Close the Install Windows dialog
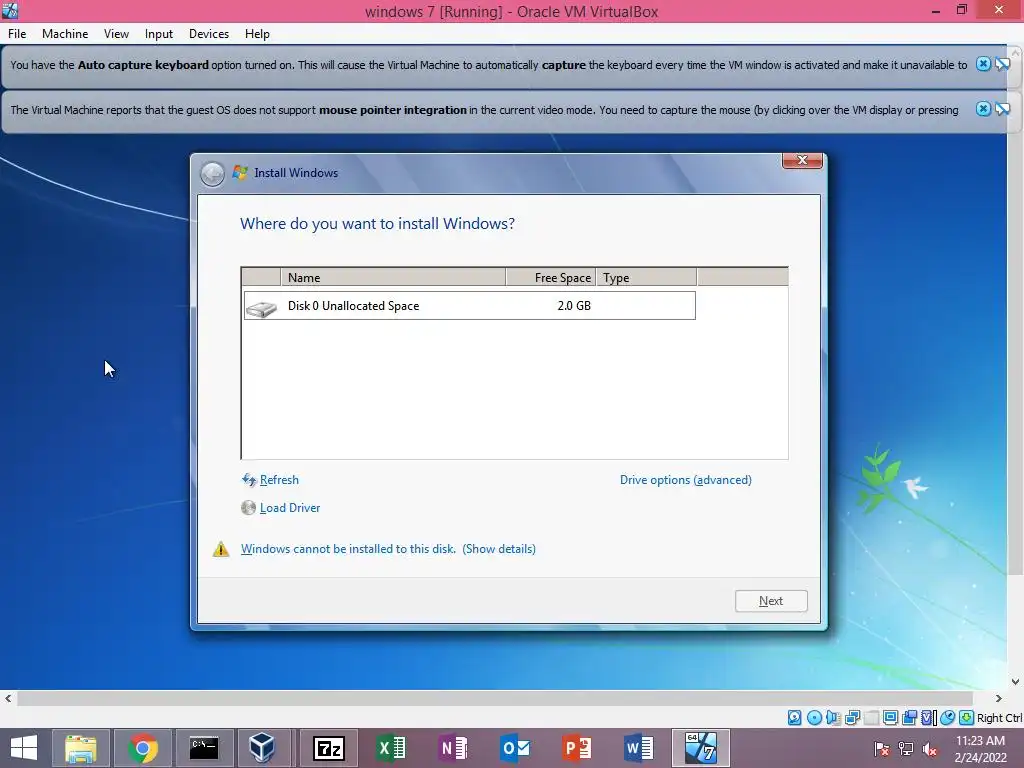Screen dimensions: 1024x768 pyautogui.click(x=803, y=160)
